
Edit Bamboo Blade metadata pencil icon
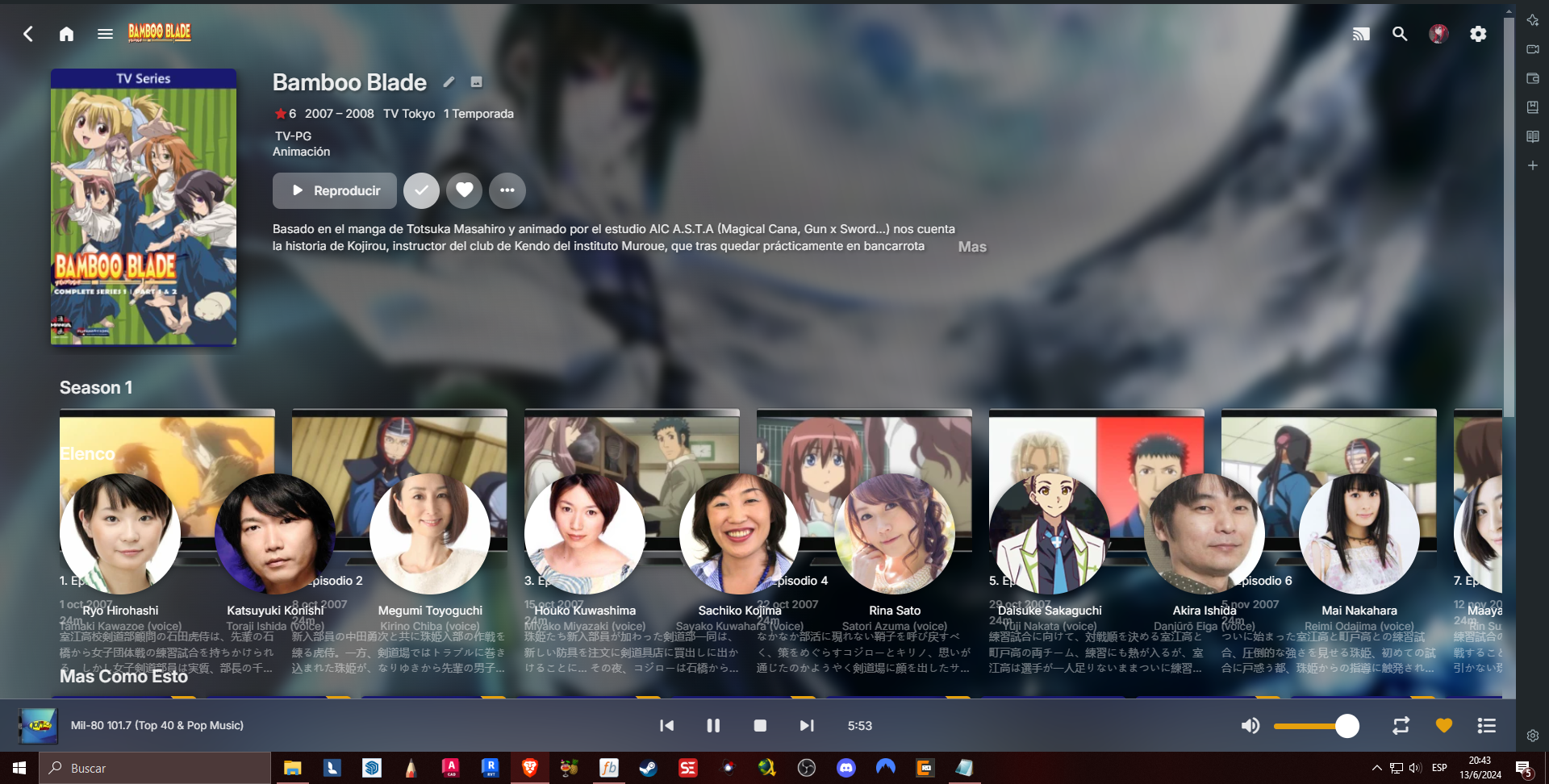point(449,81)
